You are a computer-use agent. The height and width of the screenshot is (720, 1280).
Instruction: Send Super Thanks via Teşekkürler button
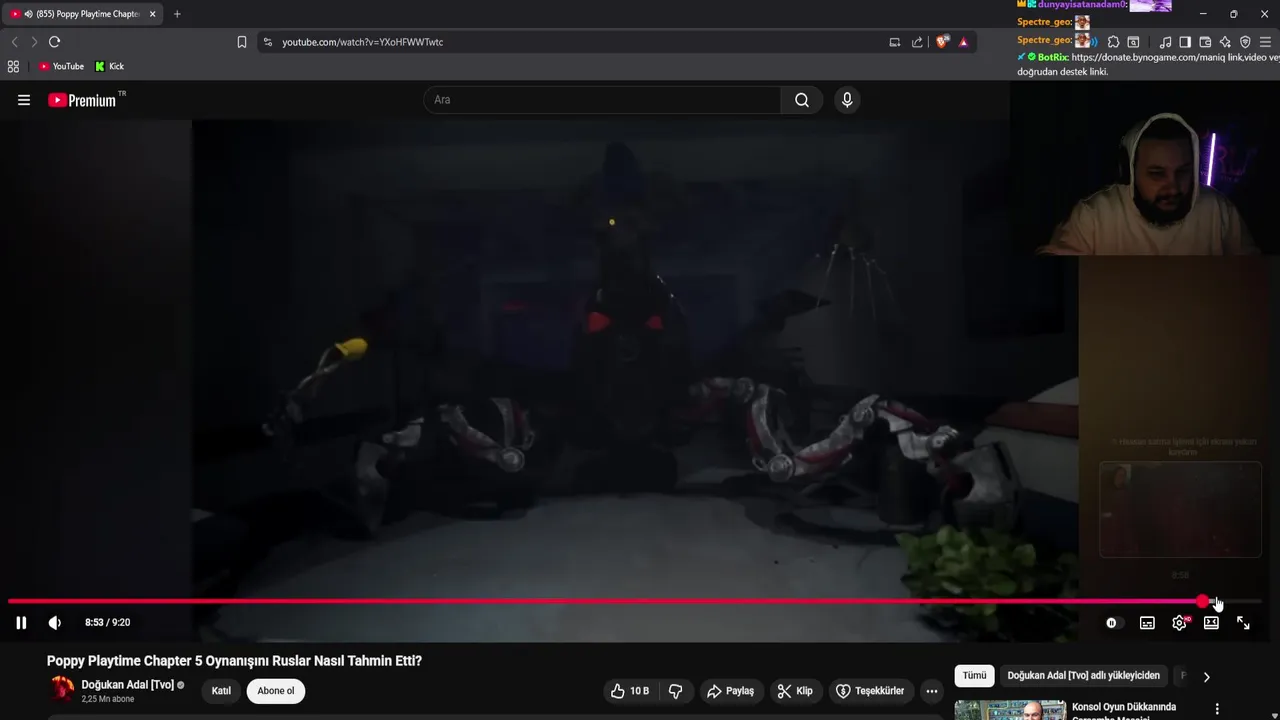tap(870, 691)
